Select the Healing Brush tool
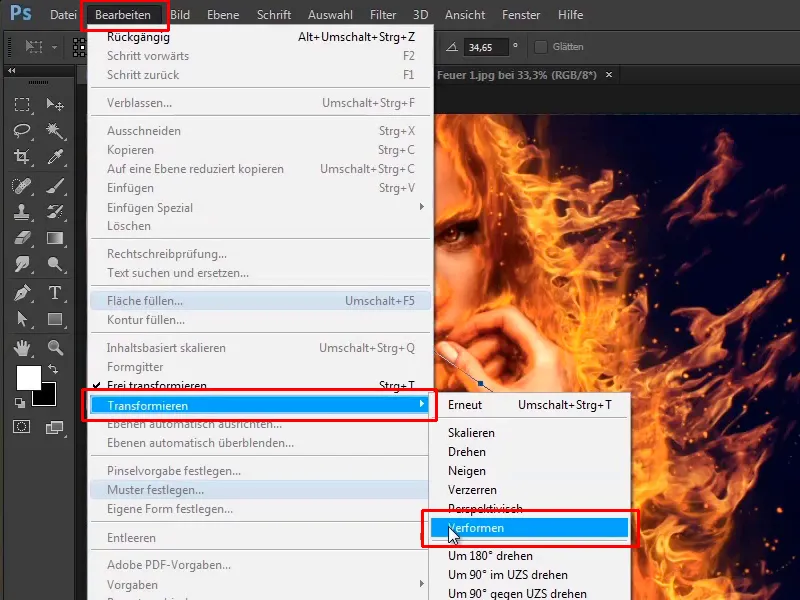 [22, 186]
